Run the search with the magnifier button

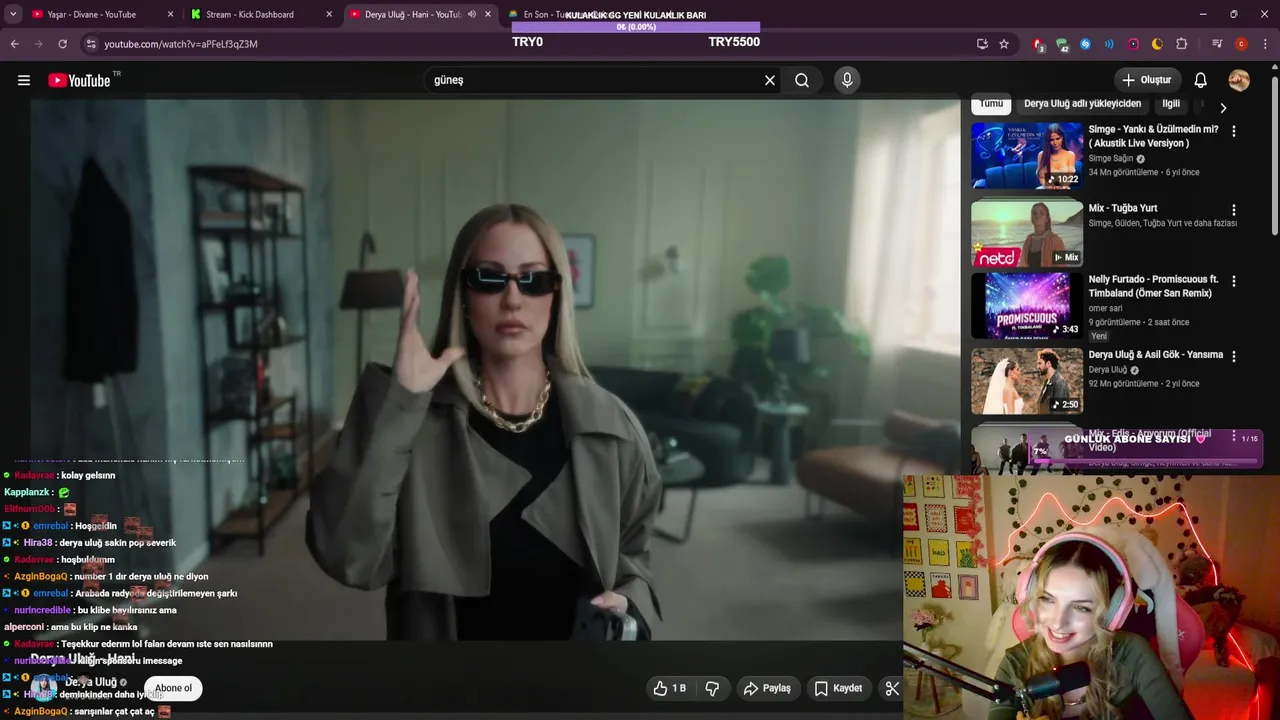pos(802,80)
